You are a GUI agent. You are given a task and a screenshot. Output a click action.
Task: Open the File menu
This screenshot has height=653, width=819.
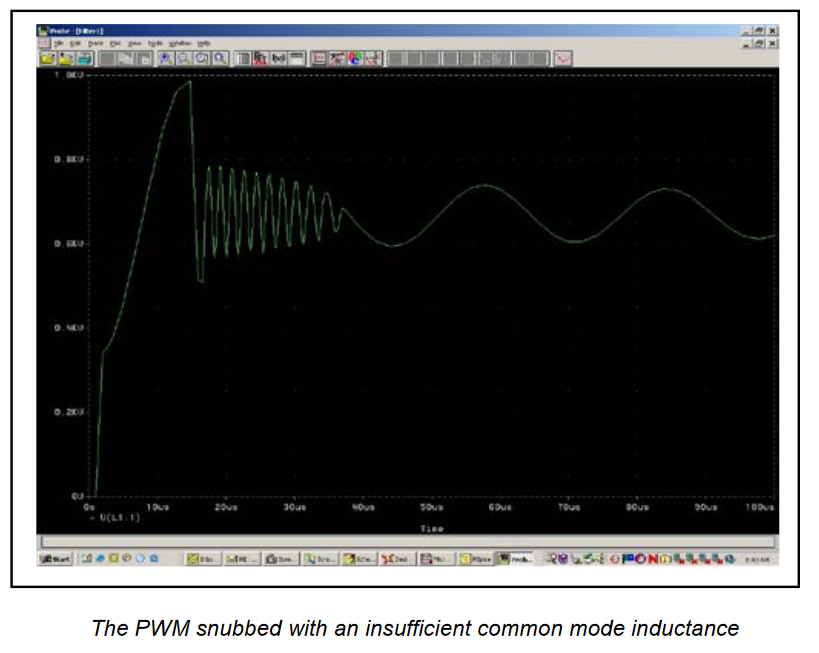(x=58, y=43)
